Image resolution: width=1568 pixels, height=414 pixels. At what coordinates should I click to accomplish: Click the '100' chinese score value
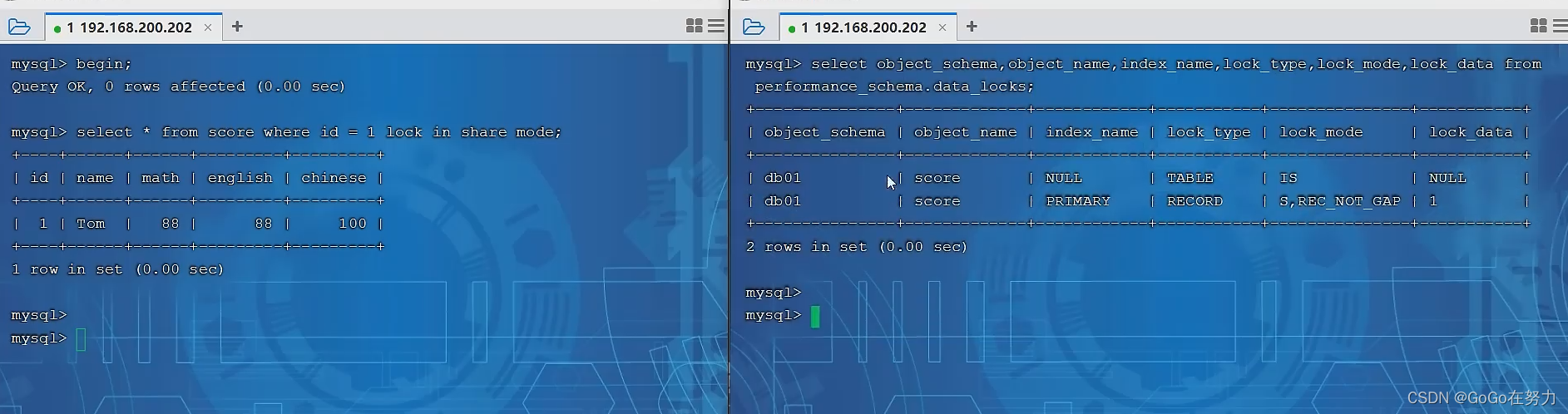coord(353,224)
